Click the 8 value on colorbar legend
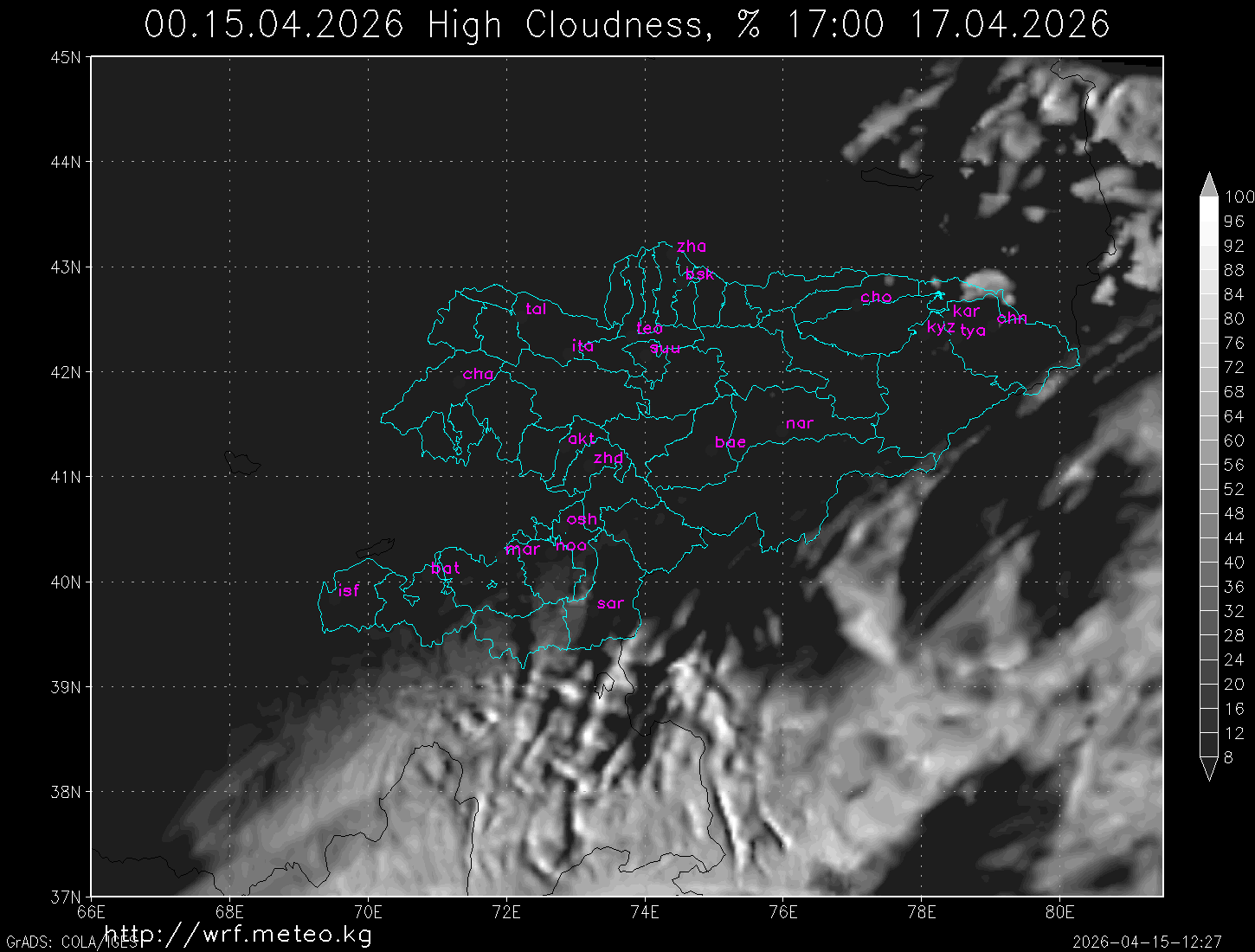This screenshot has height=952, width=1255. [1229, 757]
